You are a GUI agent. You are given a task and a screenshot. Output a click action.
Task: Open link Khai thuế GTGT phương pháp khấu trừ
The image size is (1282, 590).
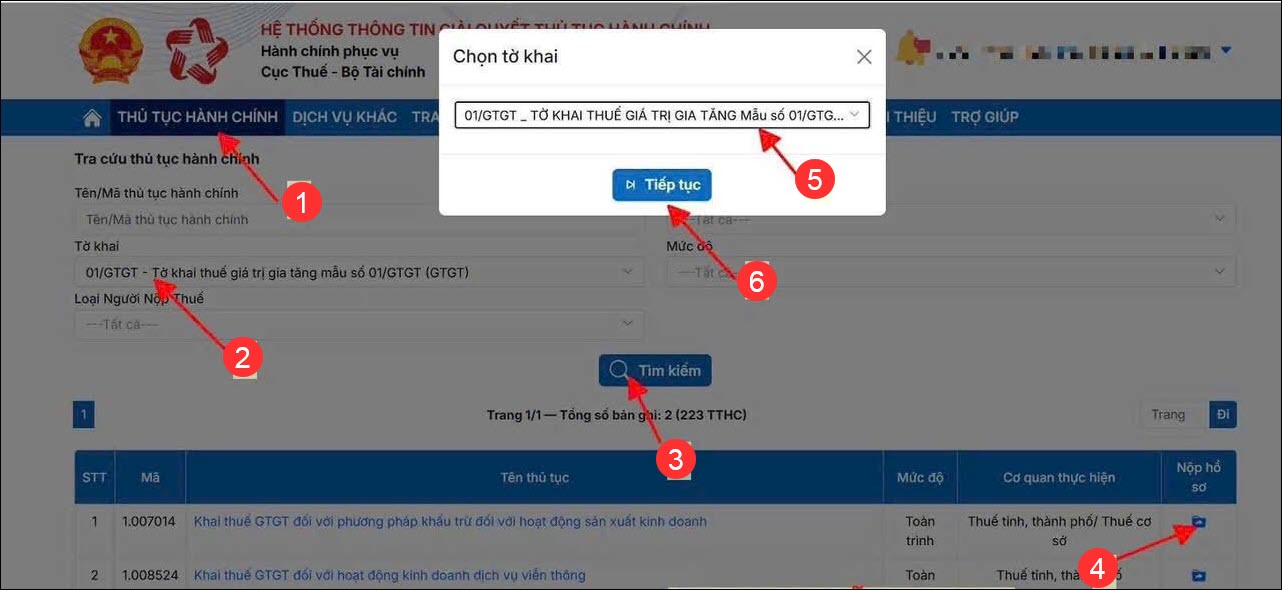[450, 521]
